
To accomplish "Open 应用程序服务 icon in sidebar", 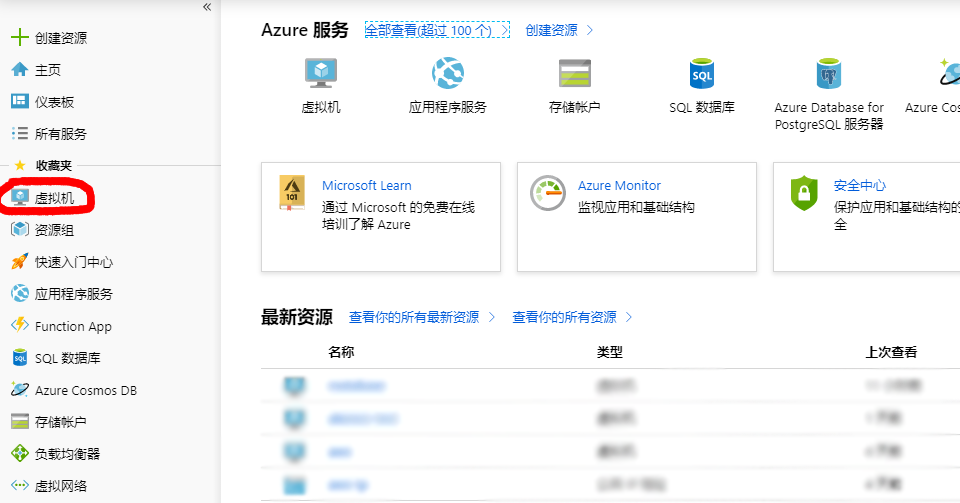I will point(20,294).
